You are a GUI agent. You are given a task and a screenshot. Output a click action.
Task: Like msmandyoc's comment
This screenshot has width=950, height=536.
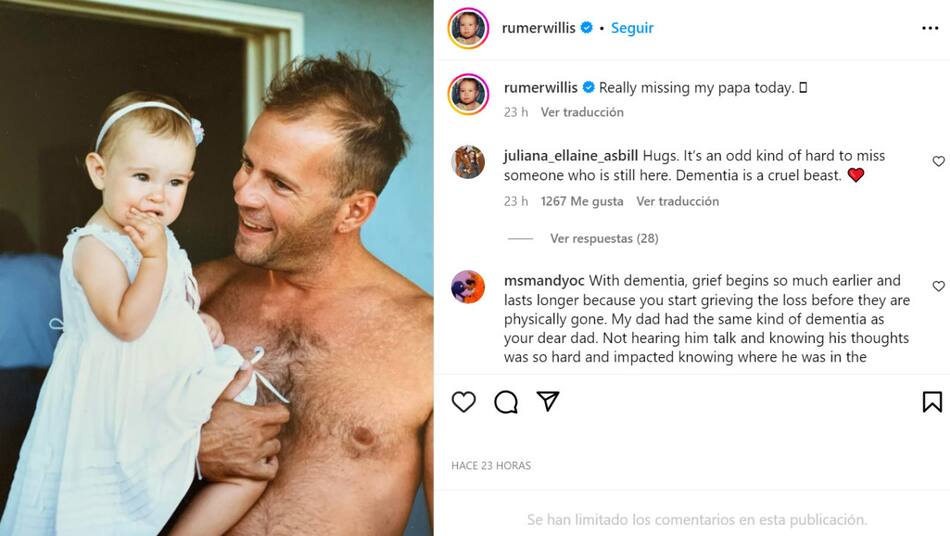click(938, 286)
